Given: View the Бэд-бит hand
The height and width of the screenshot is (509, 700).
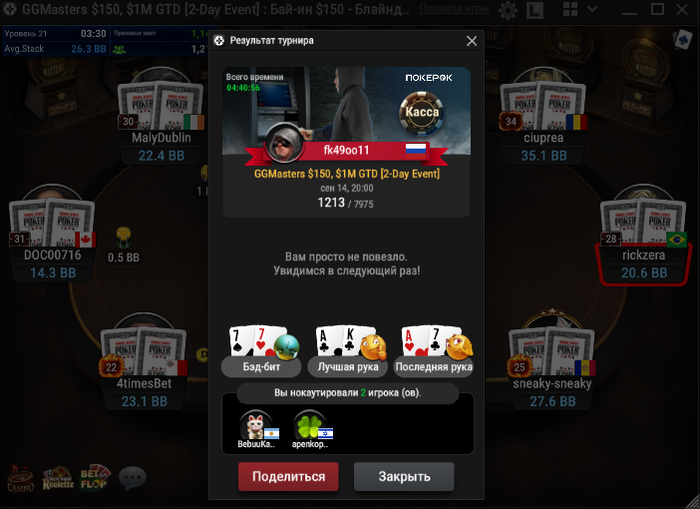Looking at the screenshot, I should pos(261,351).
